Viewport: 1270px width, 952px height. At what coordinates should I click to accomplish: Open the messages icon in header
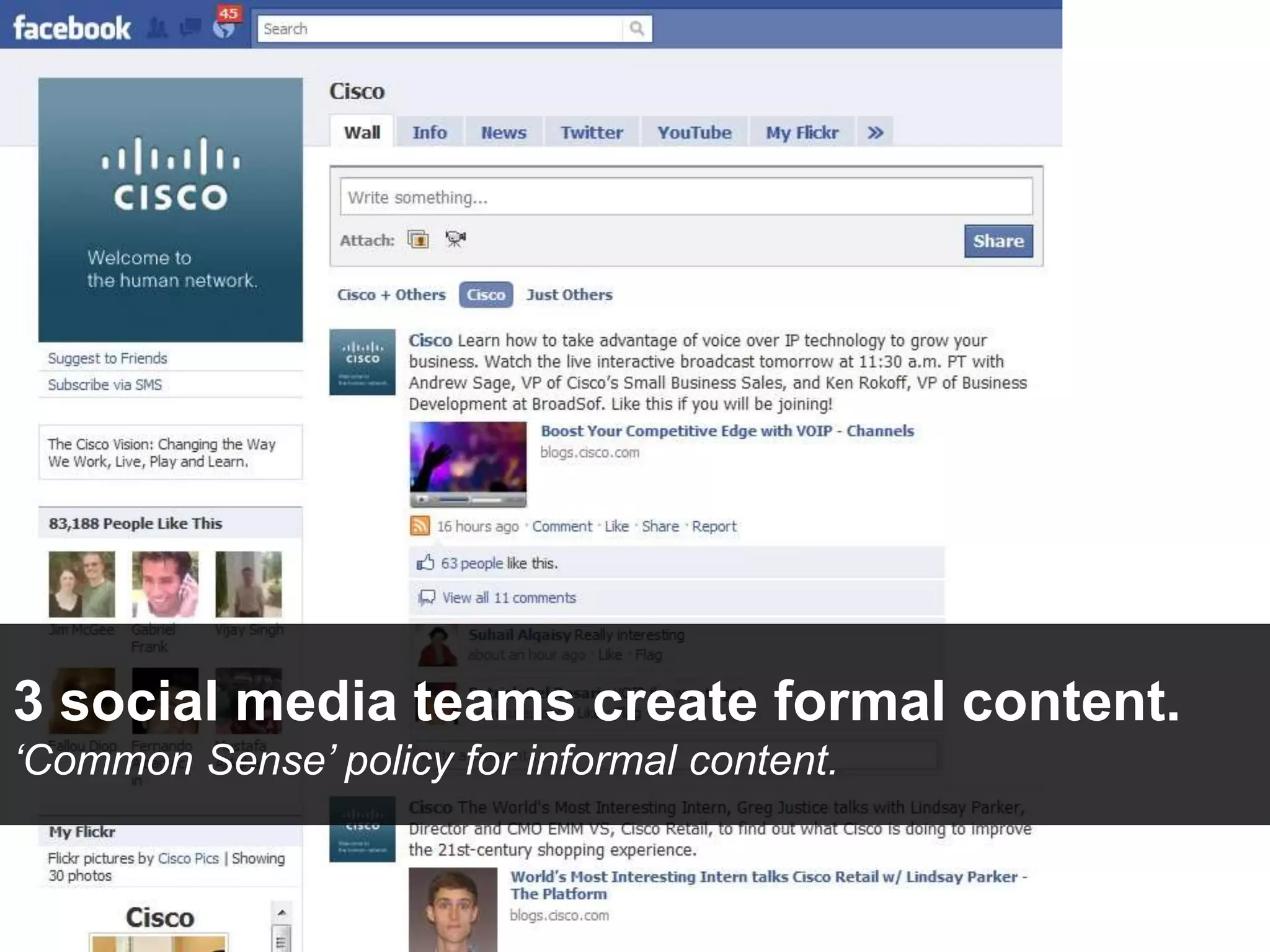tap(190, 29)
